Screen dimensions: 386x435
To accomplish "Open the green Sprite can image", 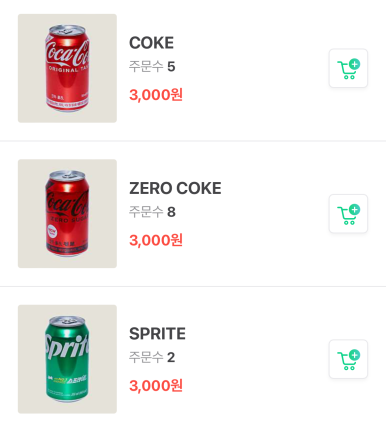I will coord(67,359).
